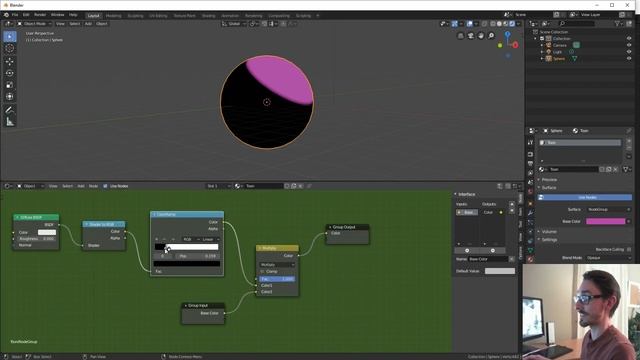Select the Scale tool

[10, 85]
